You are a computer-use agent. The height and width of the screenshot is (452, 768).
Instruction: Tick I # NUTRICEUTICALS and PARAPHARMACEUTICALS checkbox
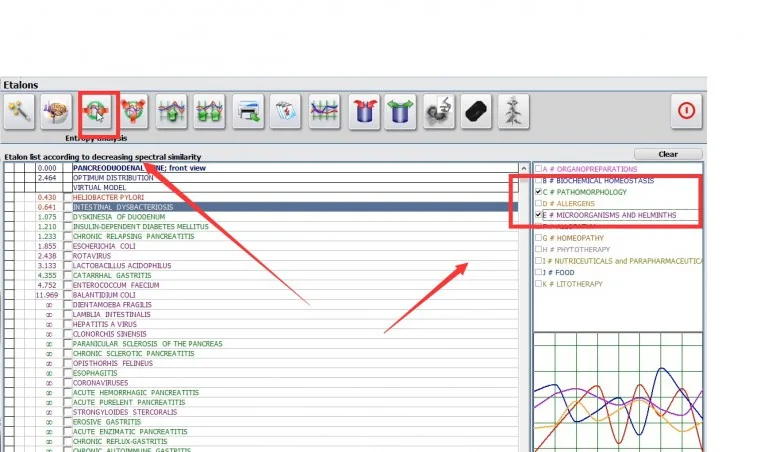(x=538, y=261)
